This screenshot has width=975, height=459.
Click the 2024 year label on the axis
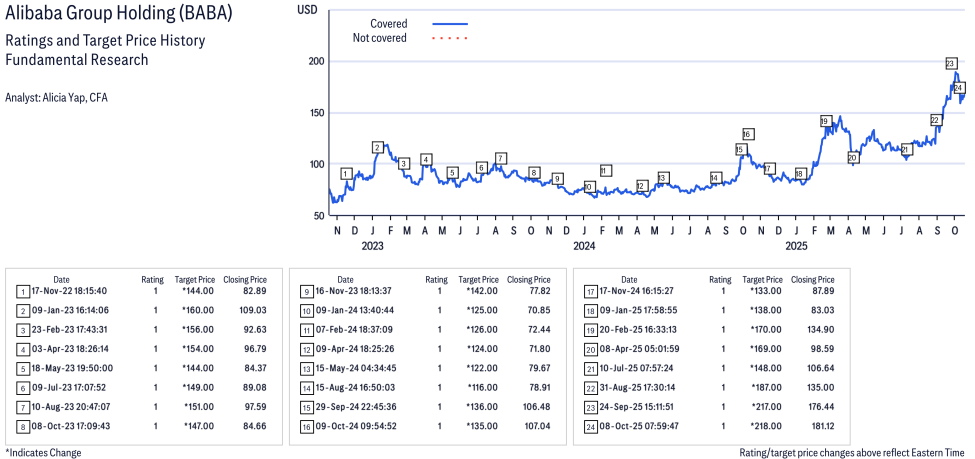pos(584,245)
